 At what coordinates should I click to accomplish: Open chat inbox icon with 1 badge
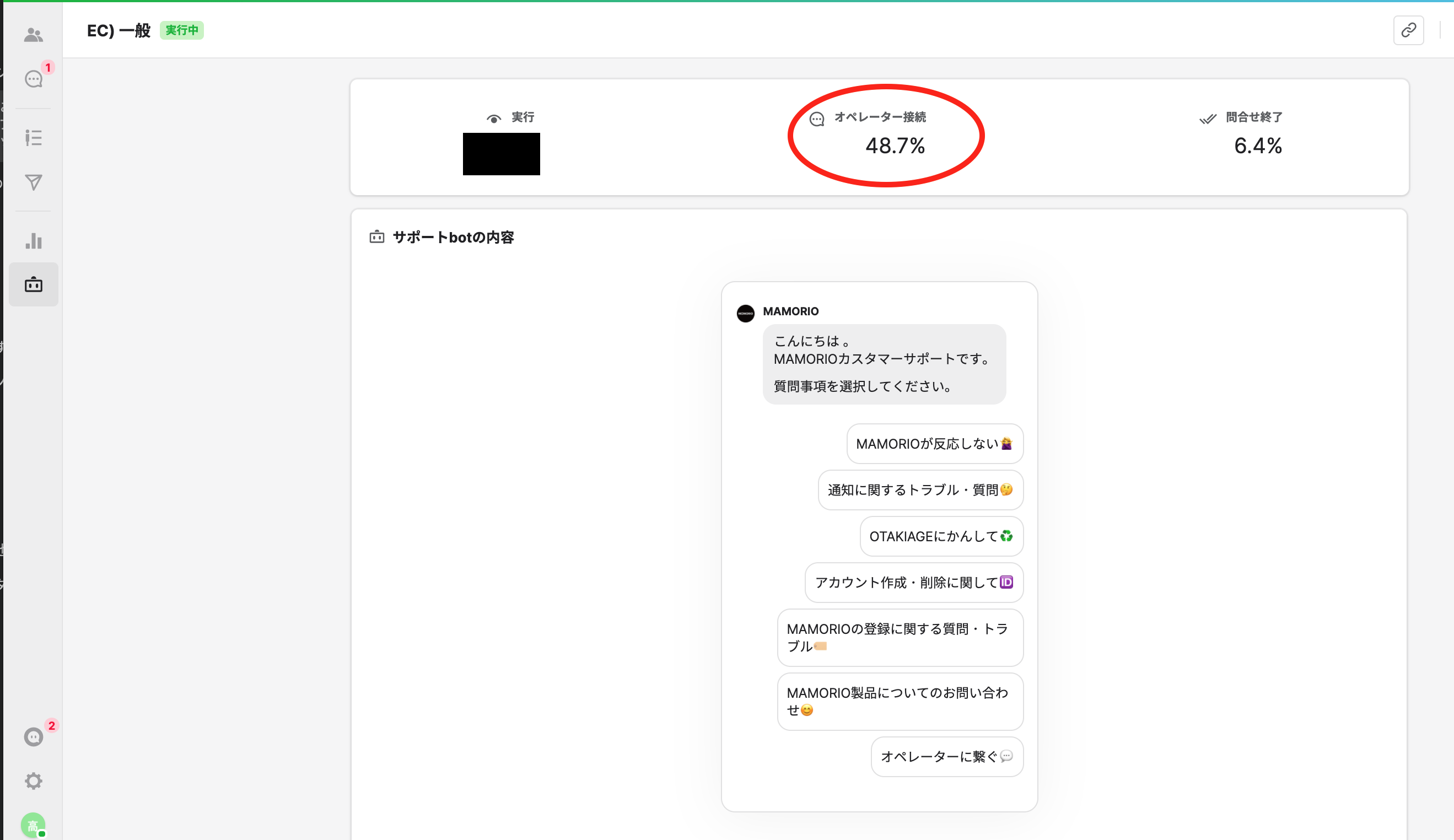point(34,79)
